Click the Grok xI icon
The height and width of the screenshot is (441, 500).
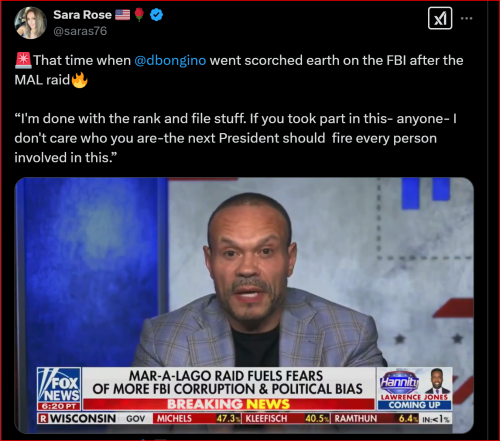tap(440, 18)
